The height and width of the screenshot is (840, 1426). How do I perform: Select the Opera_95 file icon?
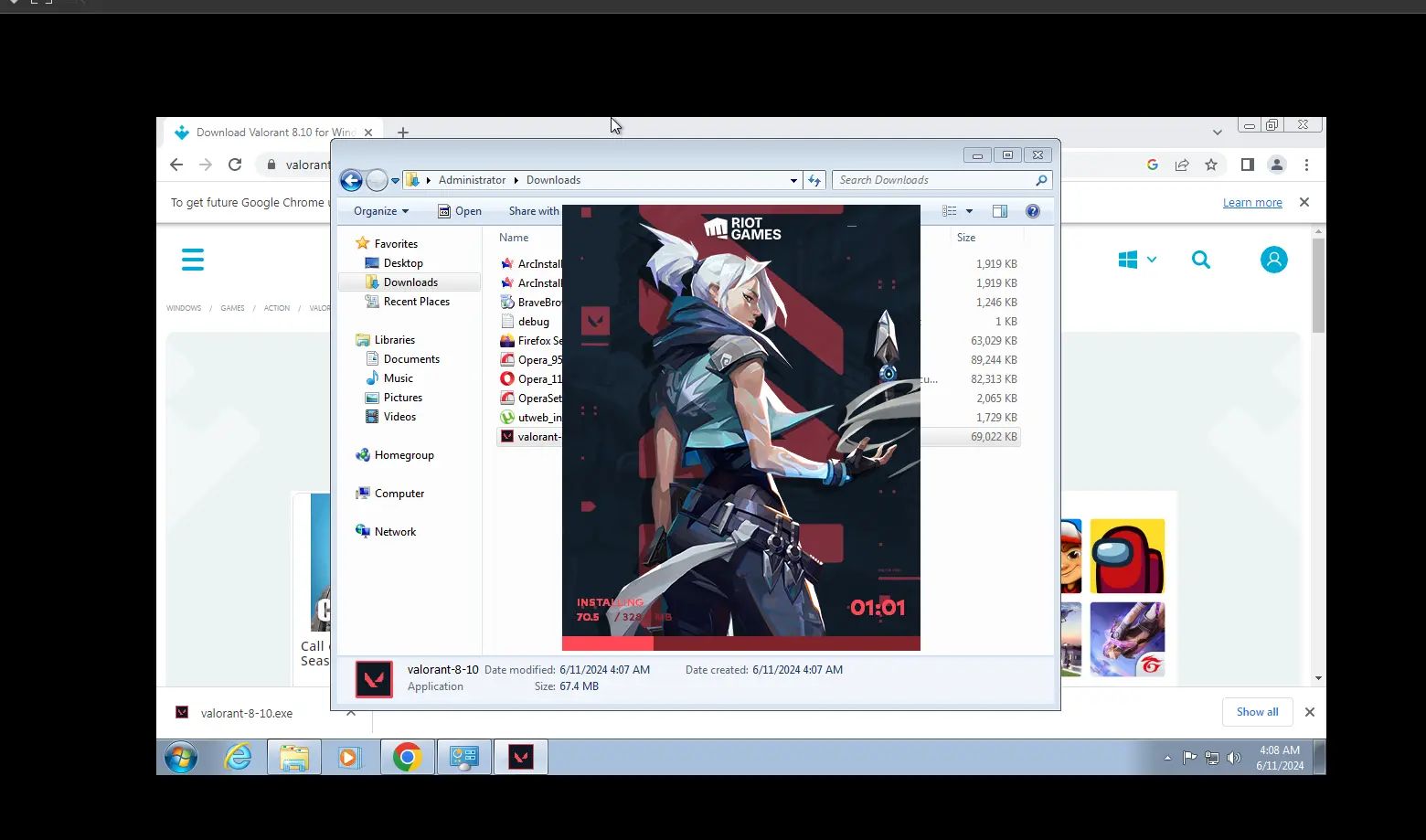click(507, 359)
